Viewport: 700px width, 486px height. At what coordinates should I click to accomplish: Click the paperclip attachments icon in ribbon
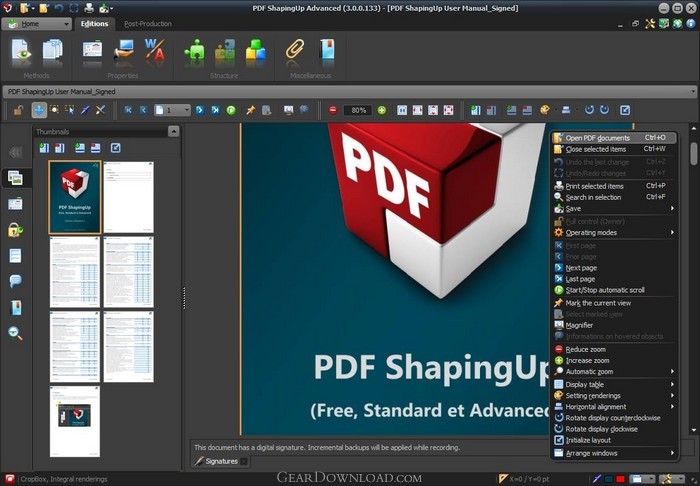(x=295, y=50)
